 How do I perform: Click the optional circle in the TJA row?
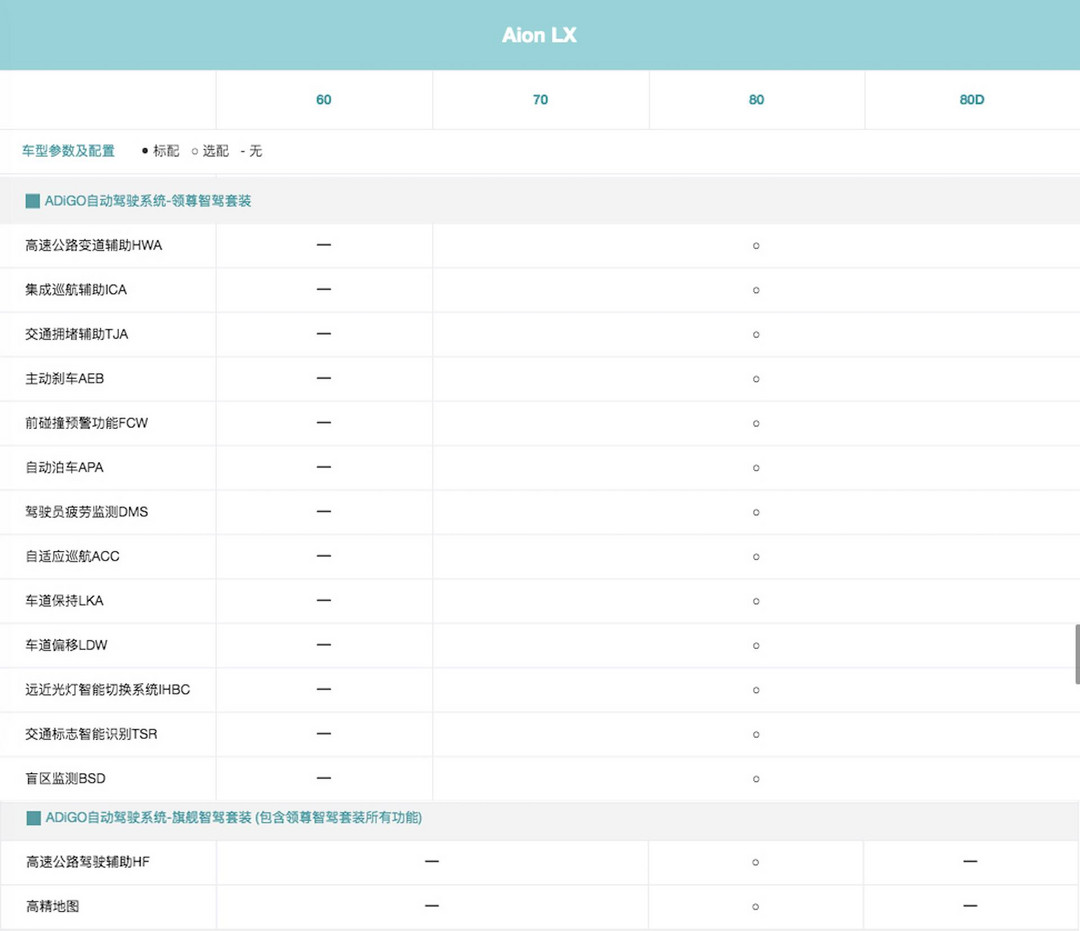coord(756,335)
